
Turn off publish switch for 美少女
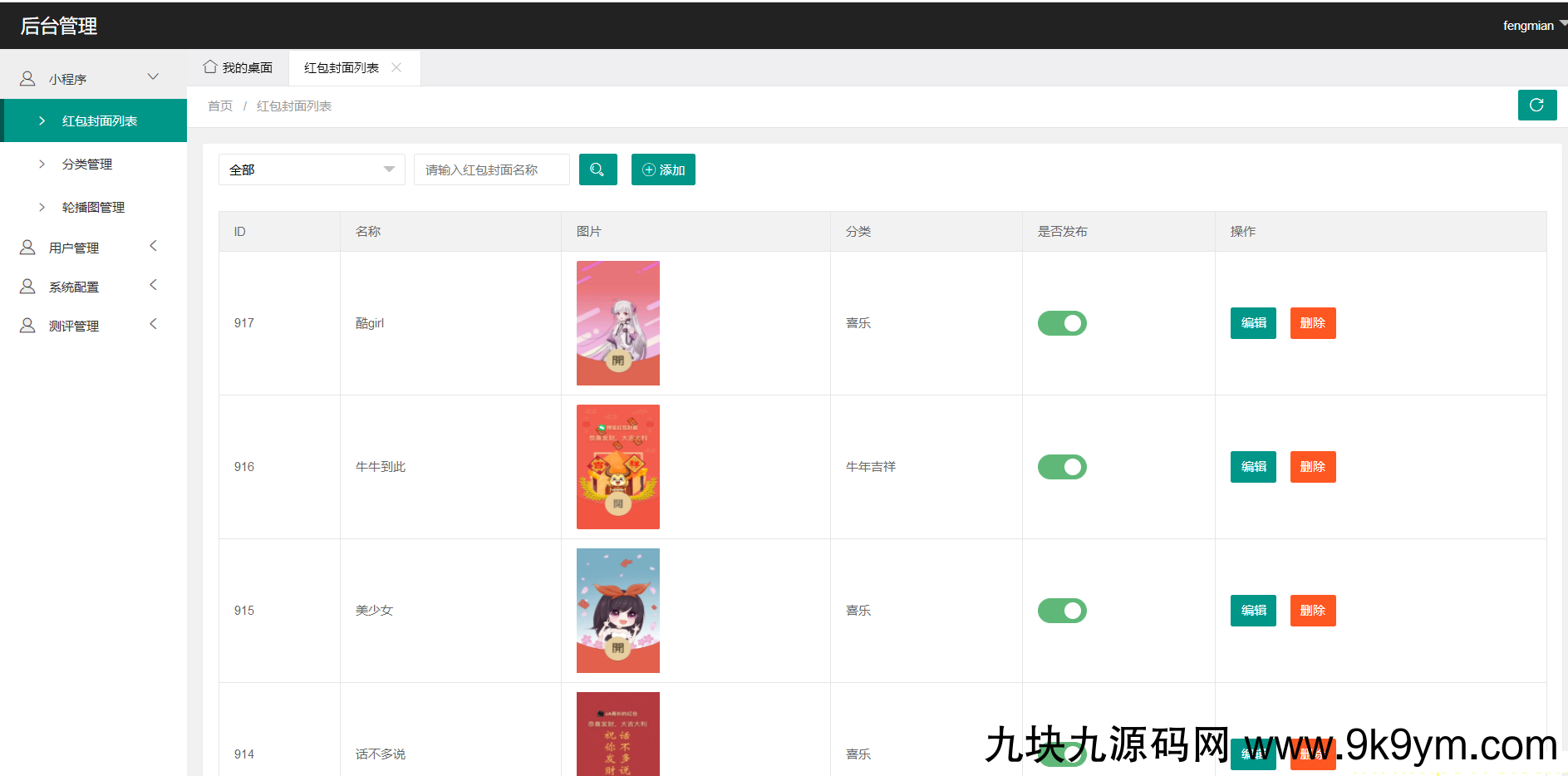click(x=1062, y=611)
